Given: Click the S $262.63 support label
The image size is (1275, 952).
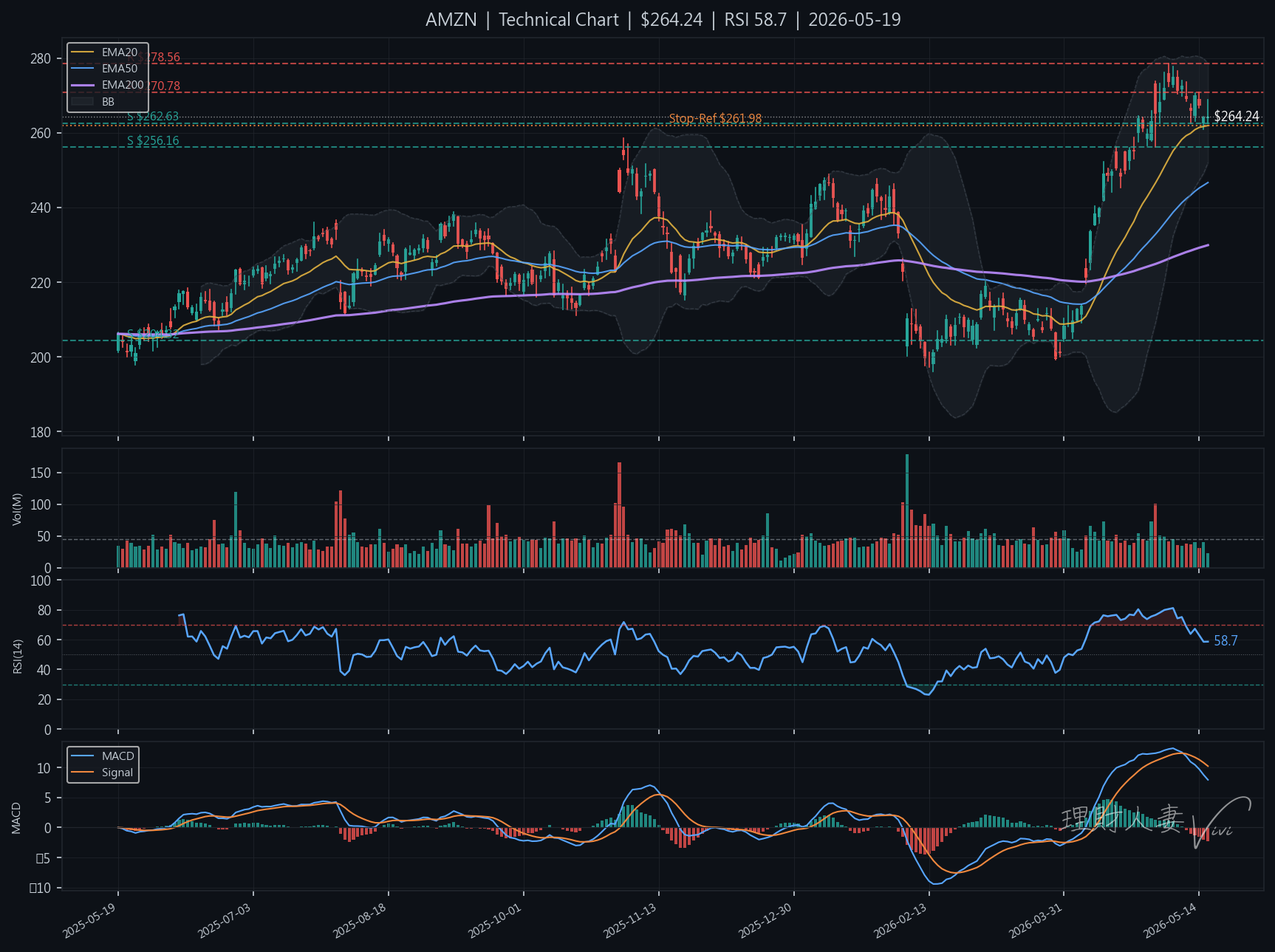Looking at the screenshot, I should [153, 117].
